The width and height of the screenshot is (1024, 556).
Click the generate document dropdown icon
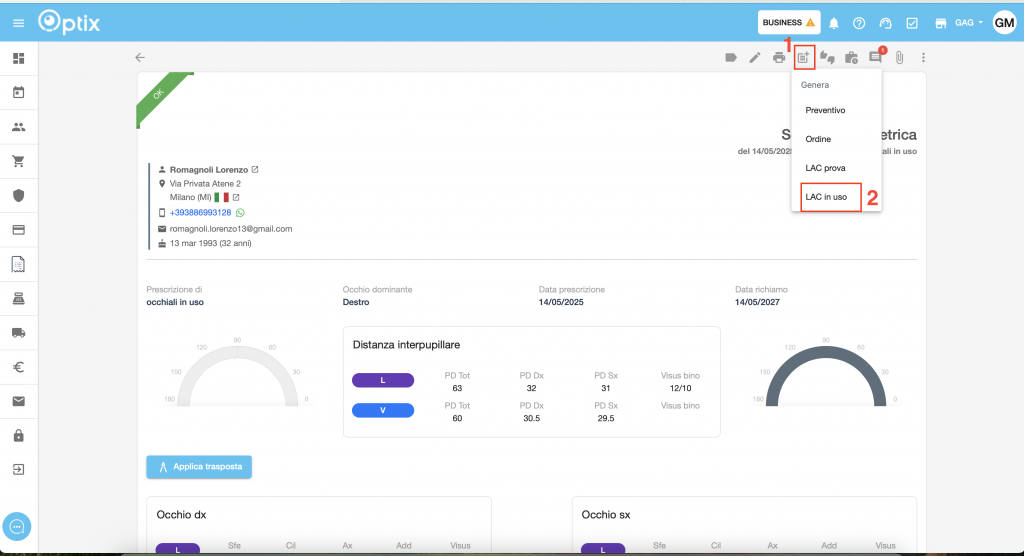coord(804,58)
